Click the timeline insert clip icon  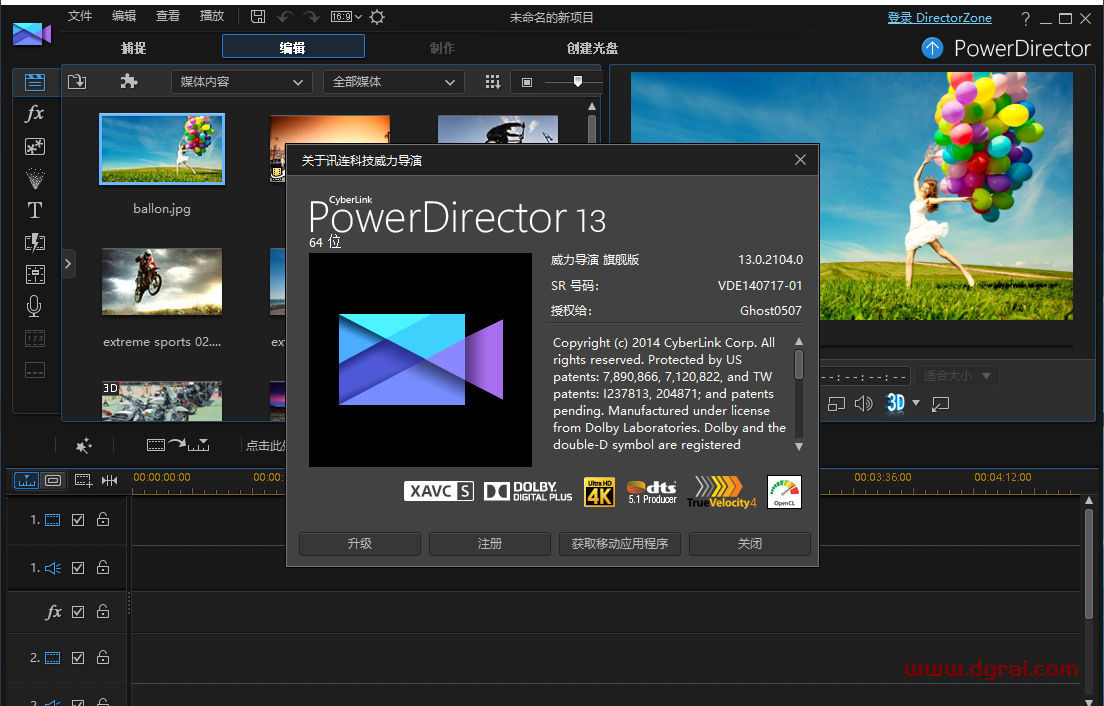point(177,444)
